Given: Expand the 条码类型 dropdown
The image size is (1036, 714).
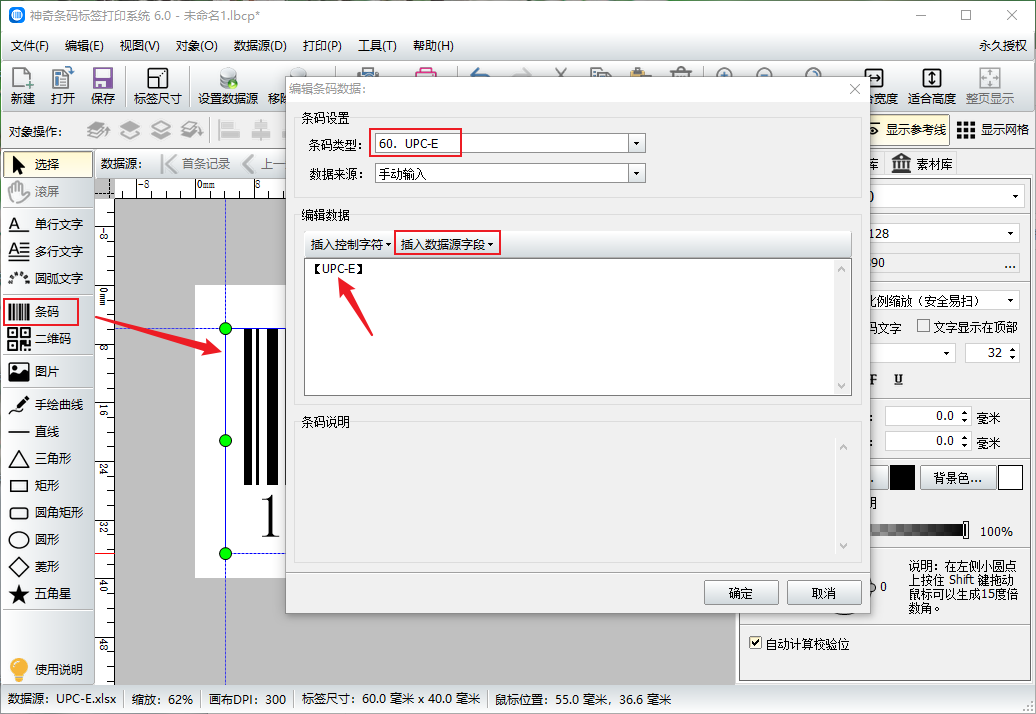Looking at the screenshot, I should coord(636,144).
